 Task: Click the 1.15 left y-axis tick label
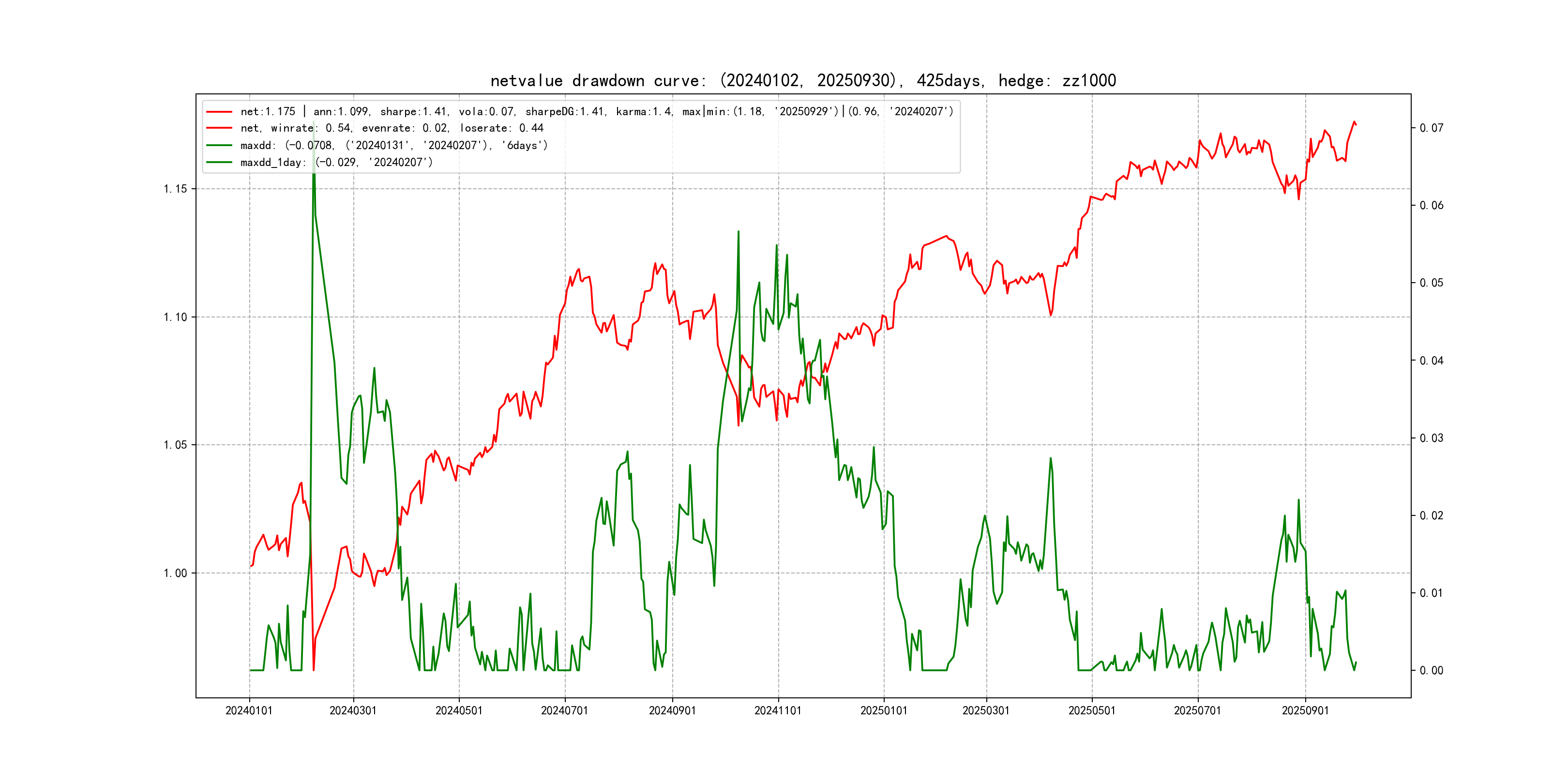[175, 189]
